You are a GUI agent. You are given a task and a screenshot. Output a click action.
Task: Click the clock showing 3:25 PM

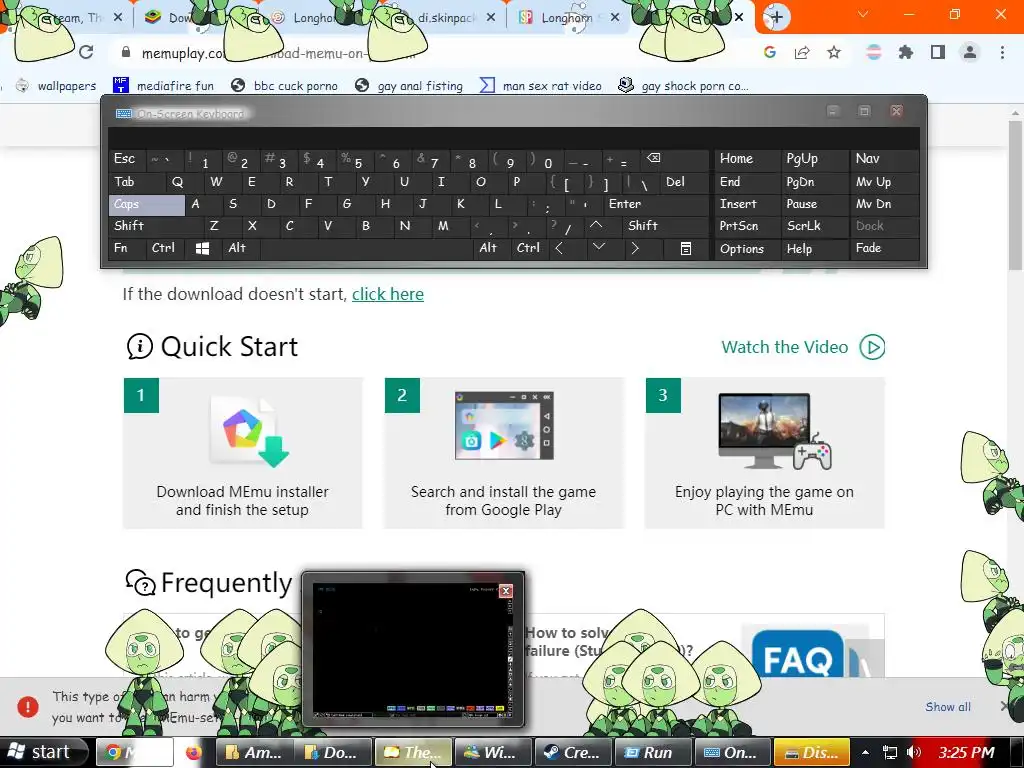[967, 752]
